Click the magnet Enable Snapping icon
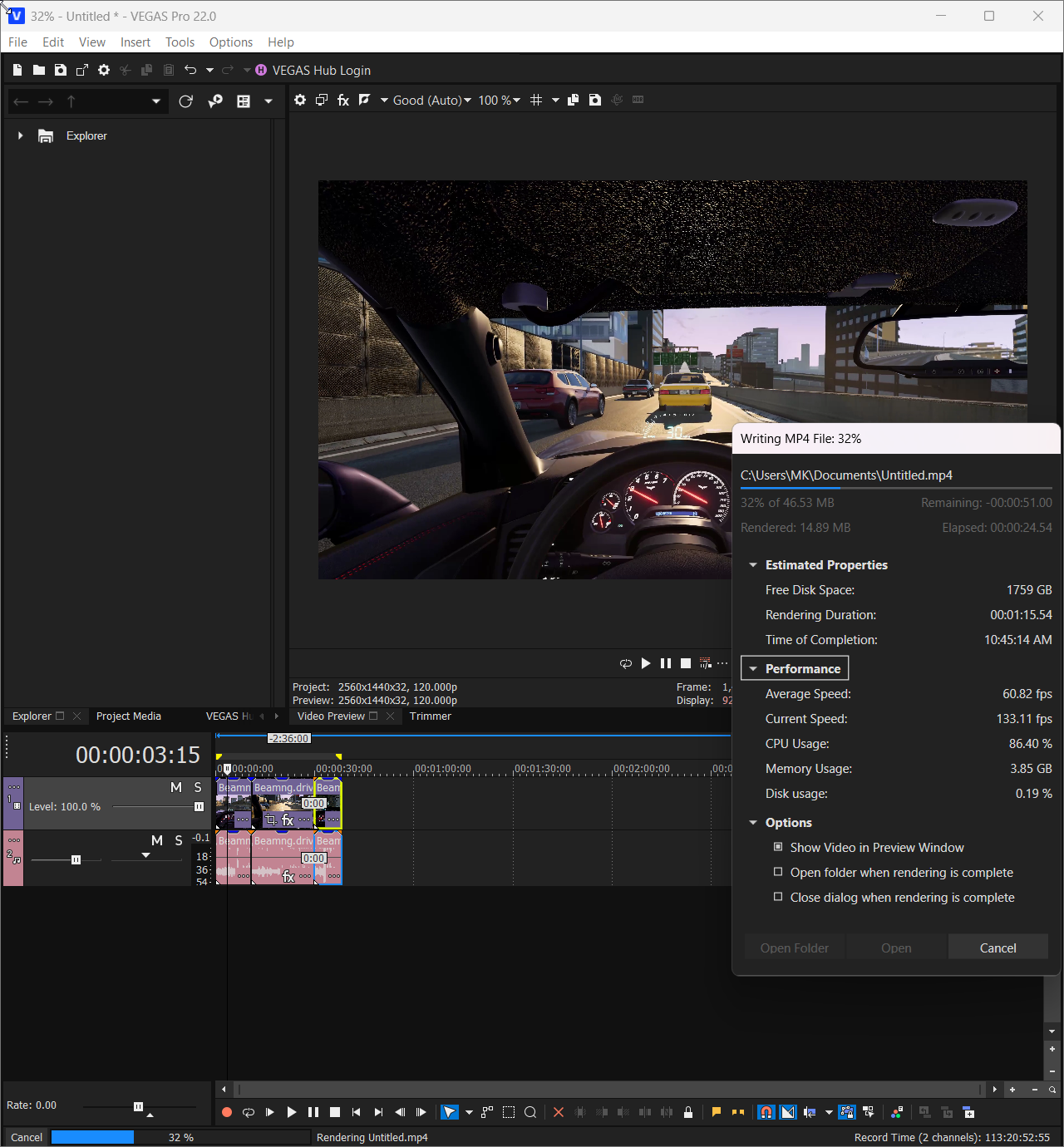1064x1147 pixels. (766, 1112)
